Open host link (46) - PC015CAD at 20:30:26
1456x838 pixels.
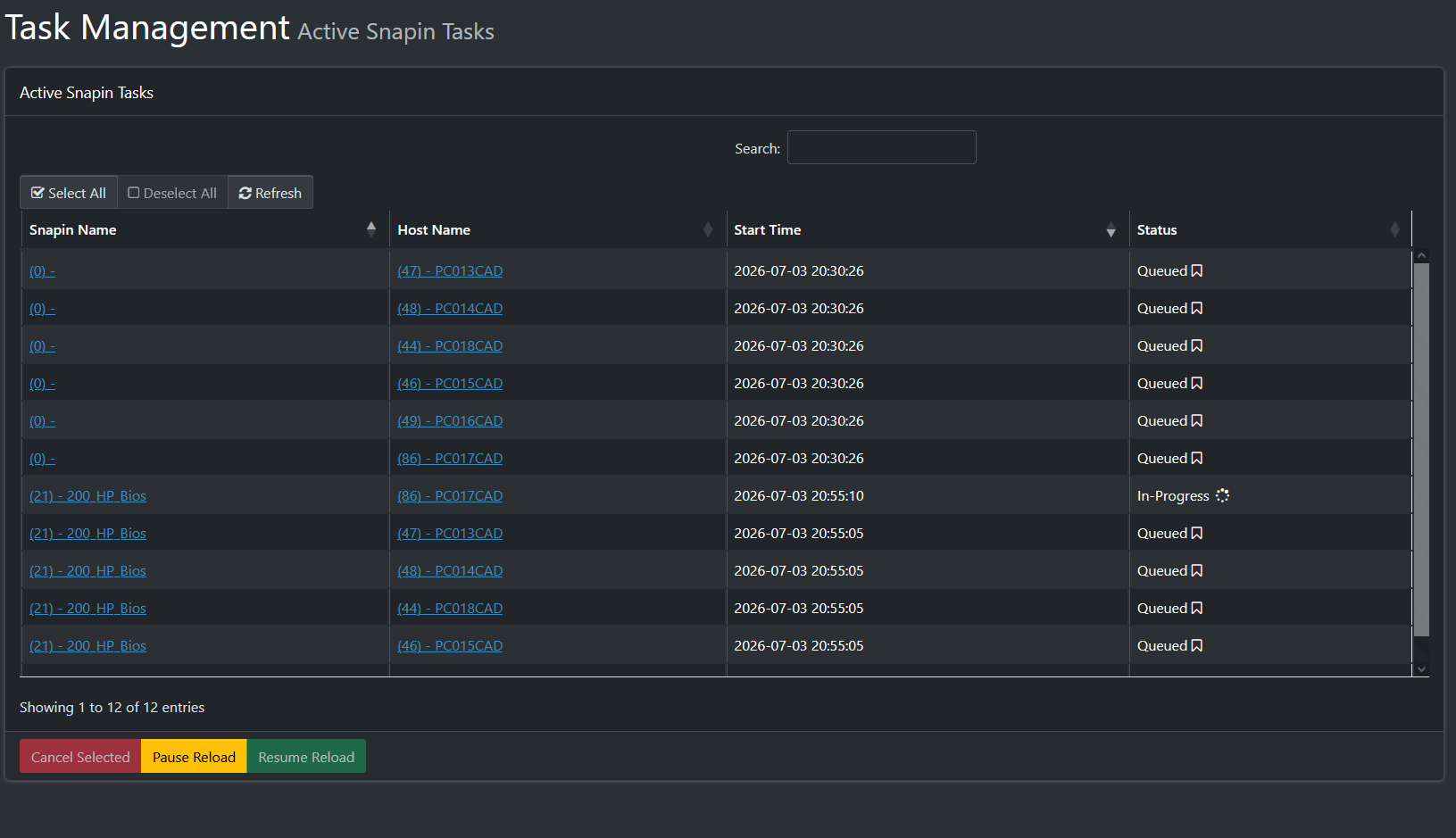pos(450,383)
